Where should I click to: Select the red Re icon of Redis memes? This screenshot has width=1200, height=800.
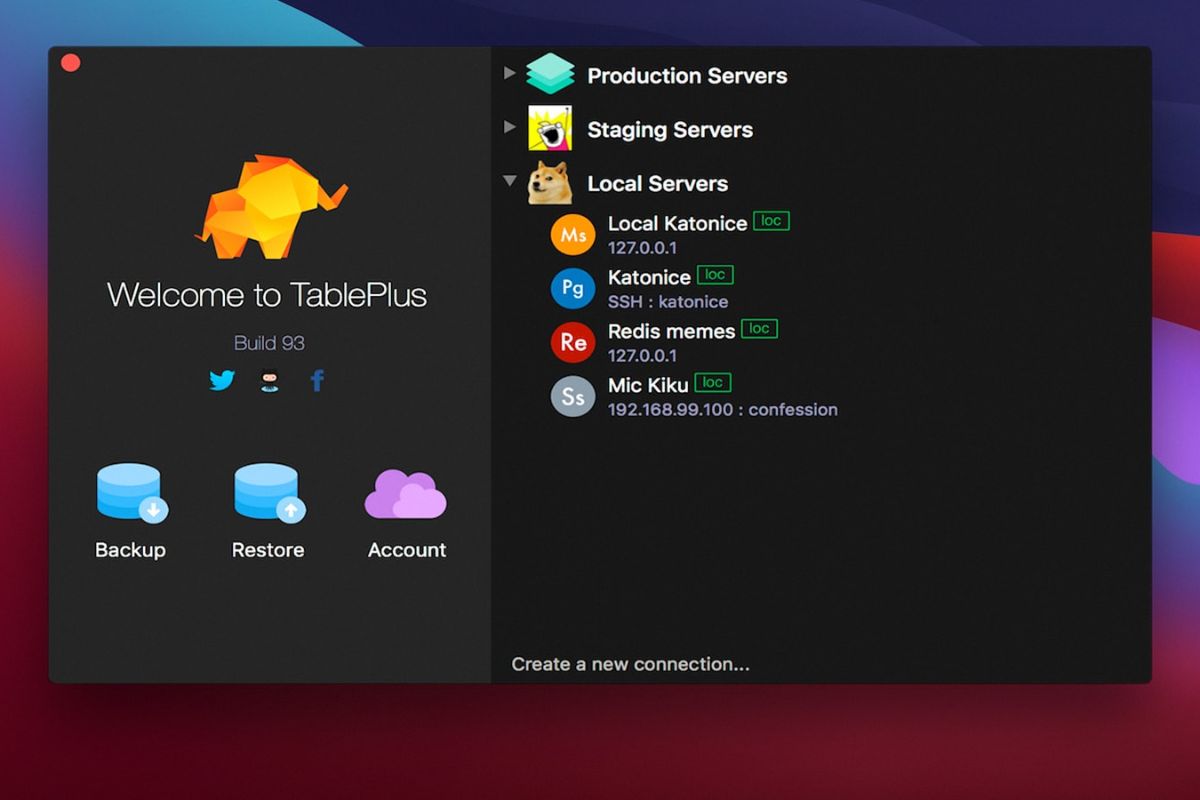(573, 343)
